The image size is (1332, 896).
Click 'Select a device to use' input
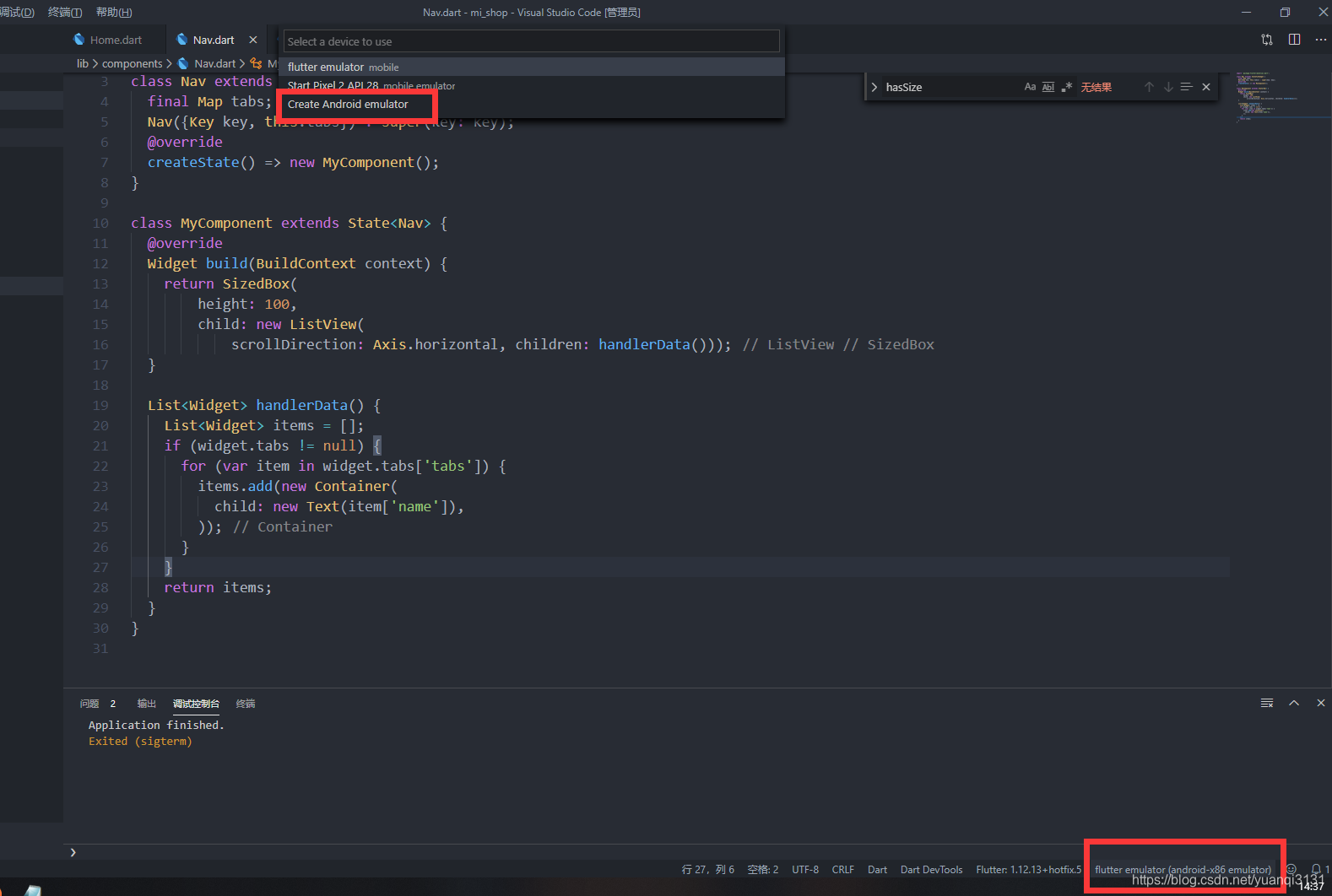click(x=532, y=41)
